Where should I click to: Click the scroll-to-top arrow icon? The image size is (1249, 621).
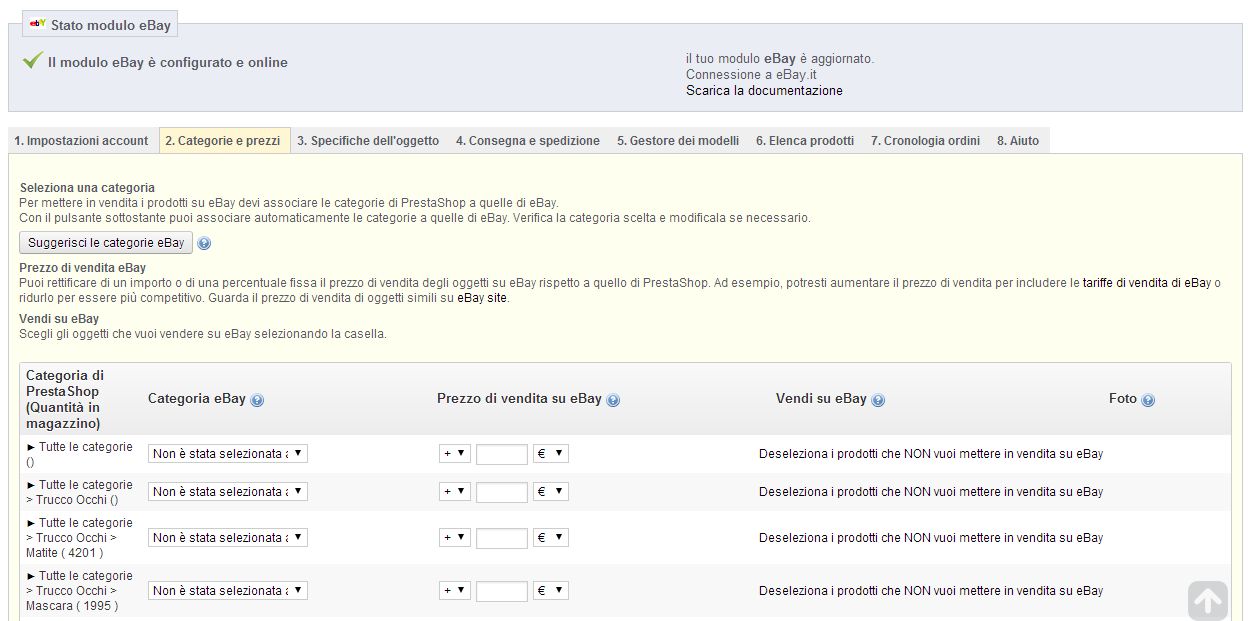[x=1208, y=600]
